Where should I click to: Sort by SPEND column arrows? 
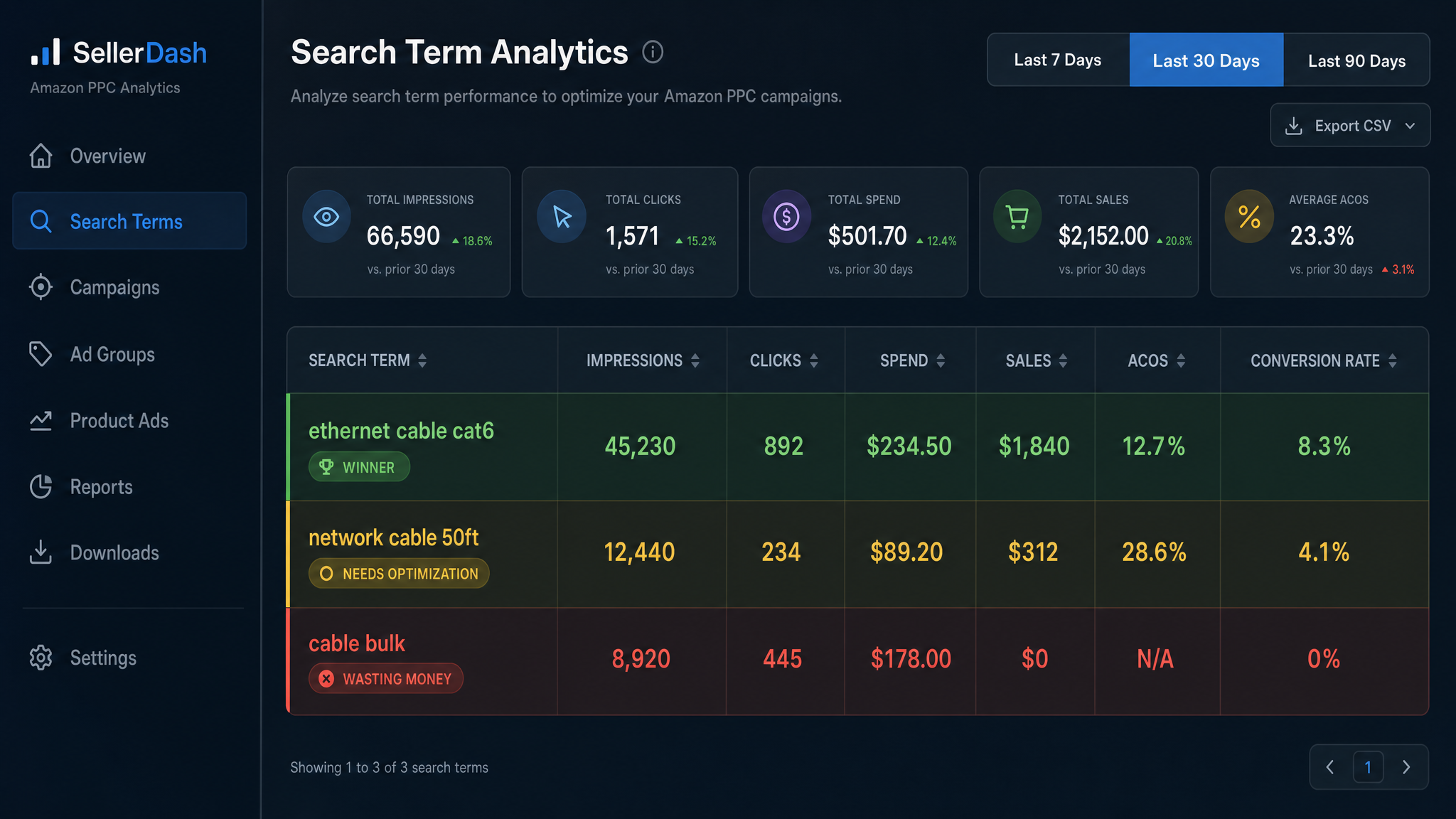(x=941, y=360)
